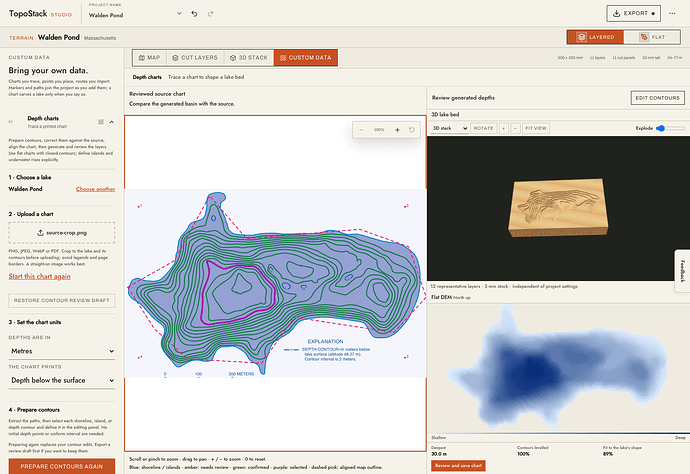Click the layers icon in Cut Layers tab

[175, 58]
